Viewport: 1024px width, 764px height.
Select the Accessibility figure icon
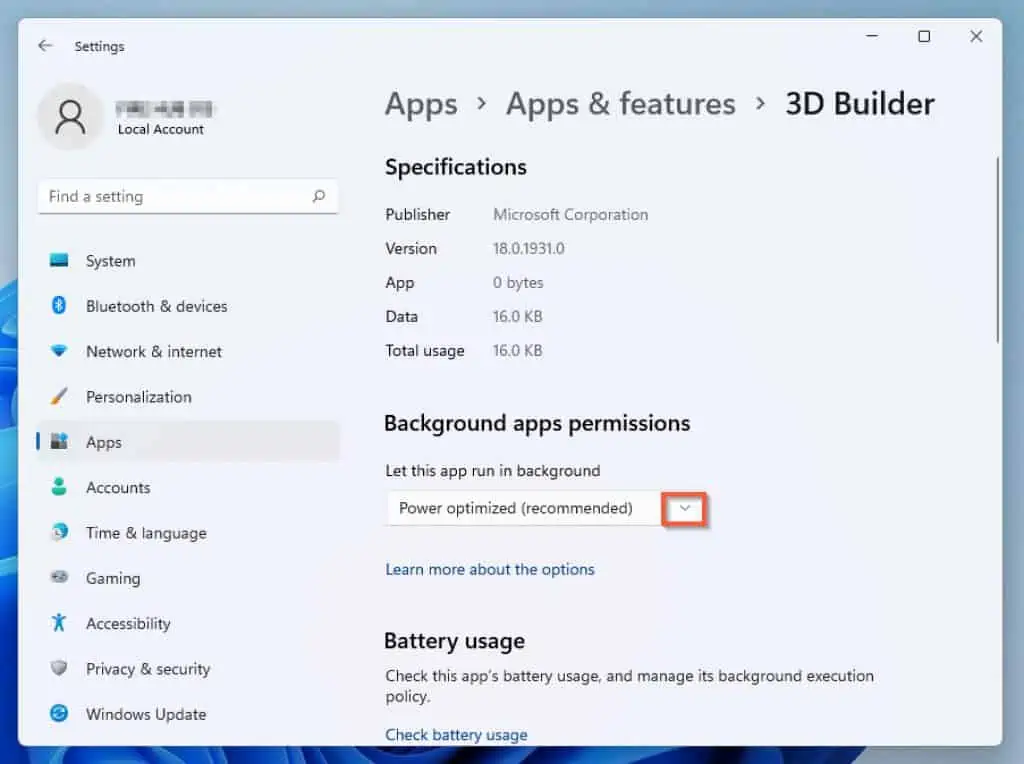(x=59, y=623)
